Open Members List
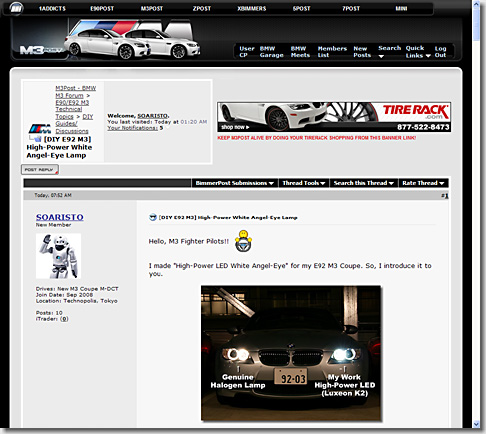Image resolution: width=486 pixels, height=434 pixels. click(332, 52)
